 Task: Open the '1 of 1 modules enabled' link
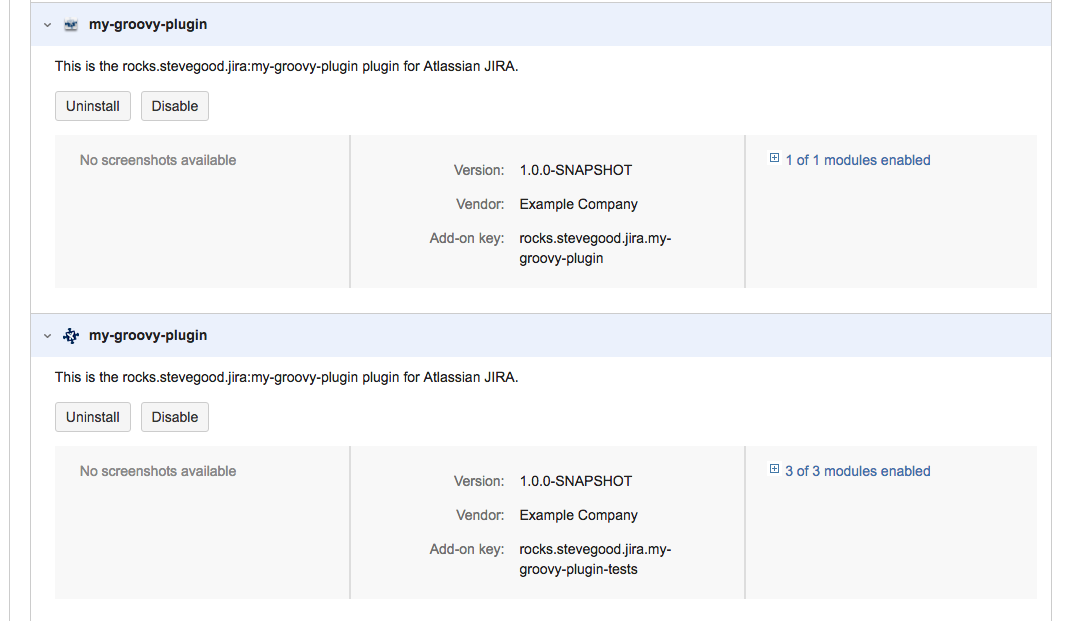[858, 160]
